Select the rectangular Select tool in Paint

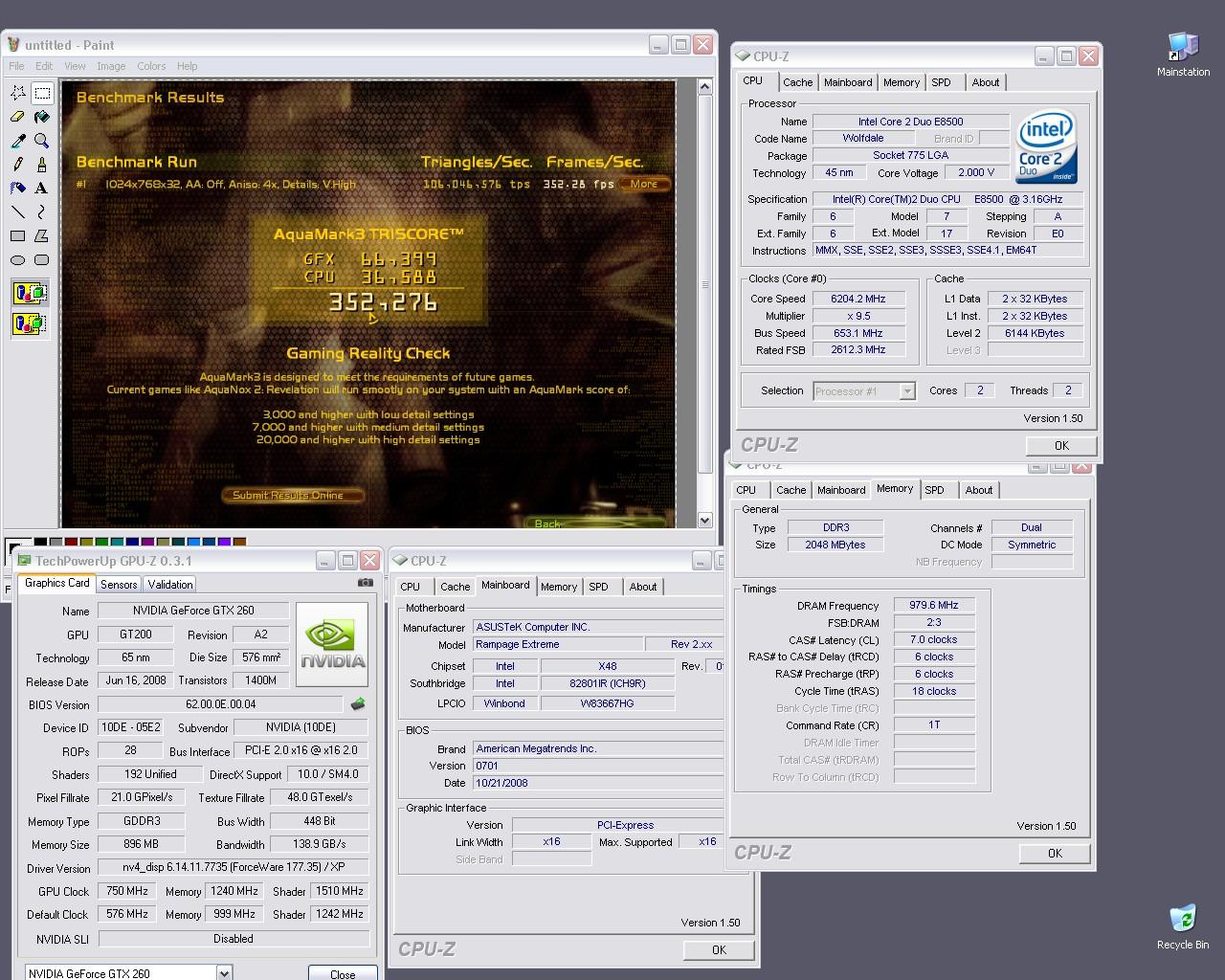pos(42,93)
